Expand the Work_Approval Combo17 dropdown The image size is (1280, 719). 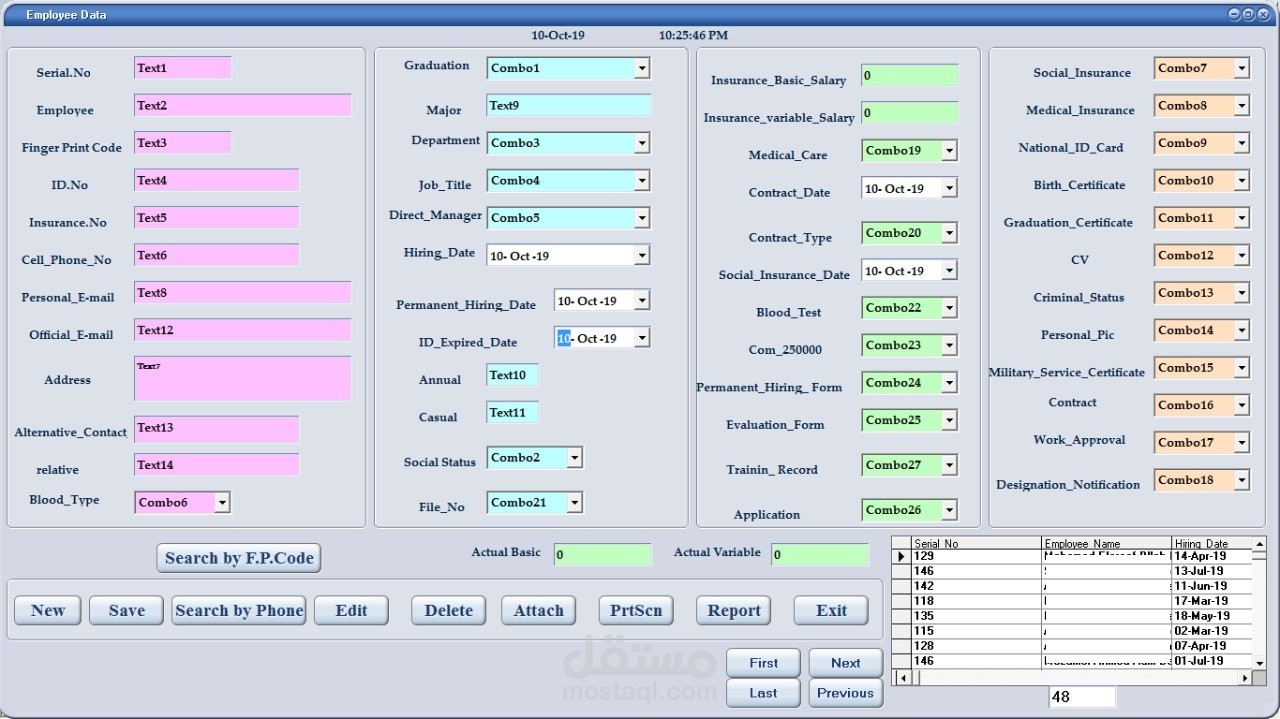coord(1241,443)
